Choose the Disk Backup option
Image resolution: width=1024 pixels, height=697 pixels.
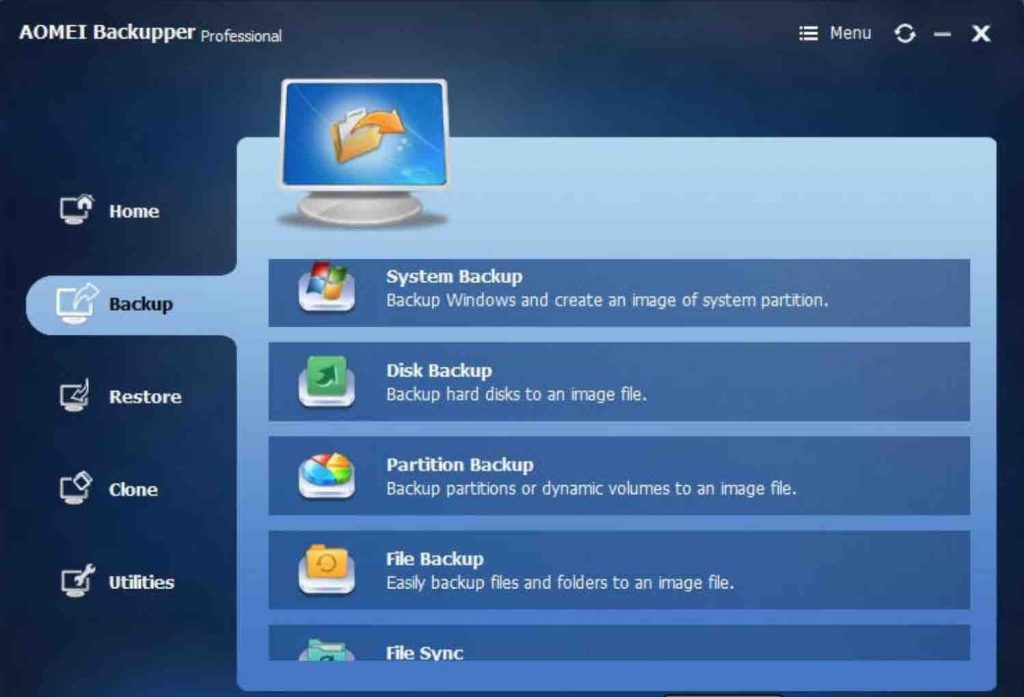620,381
